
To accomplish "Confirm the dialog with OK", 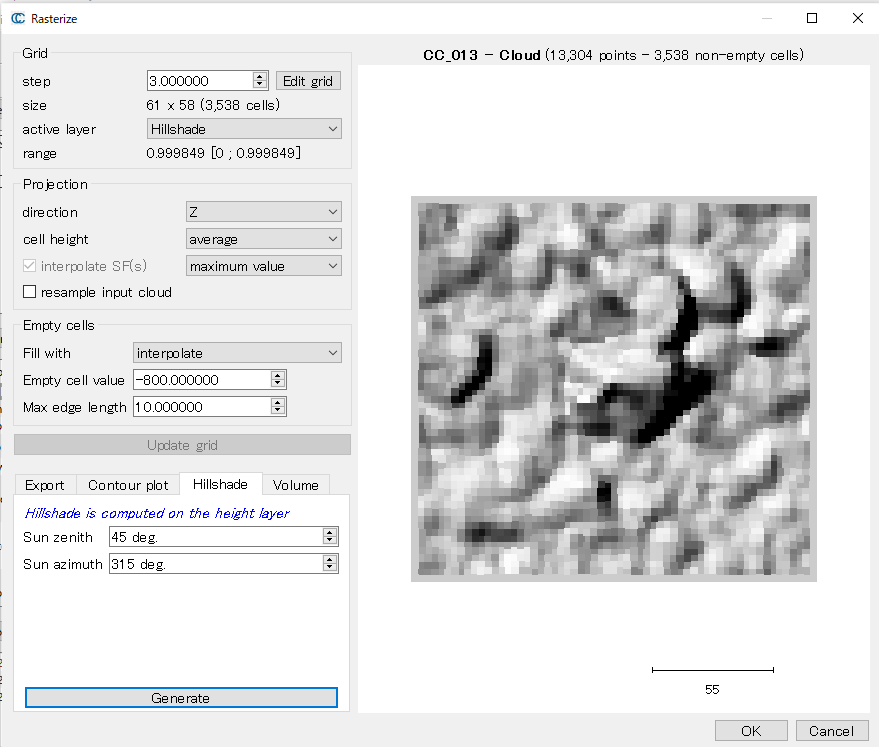I will coord(751,731).
